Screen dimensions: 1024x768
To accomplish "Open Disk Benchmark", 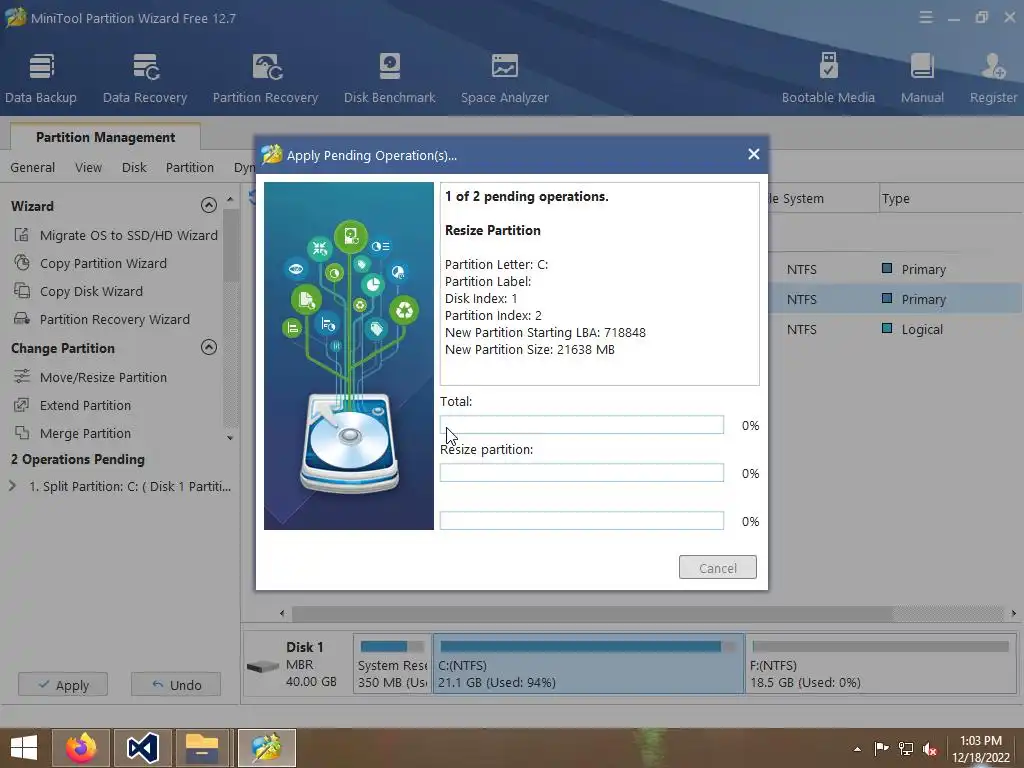I will (x=389, y=78).
